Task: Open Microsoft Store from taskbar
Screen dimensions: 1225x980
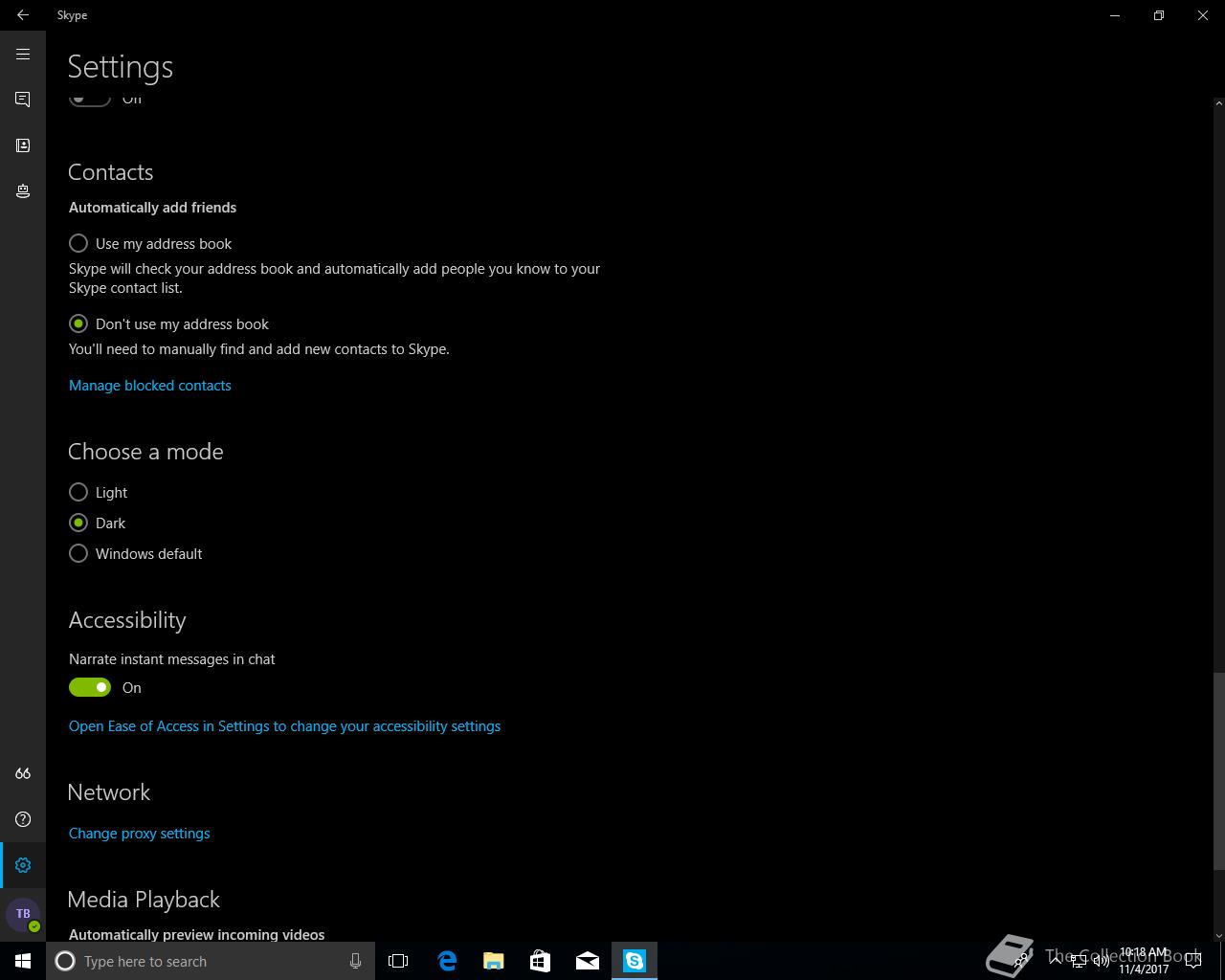Action: (541, 961)
